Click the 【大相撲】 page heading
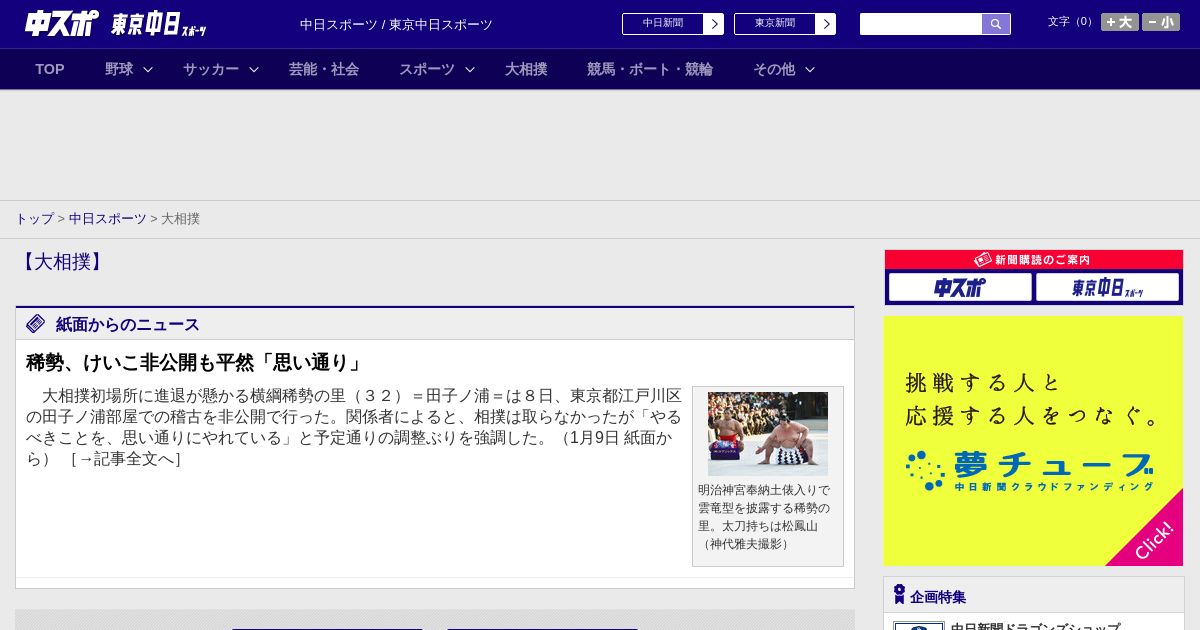Viewport: 1200px width, 630px height. coord(62,262)
